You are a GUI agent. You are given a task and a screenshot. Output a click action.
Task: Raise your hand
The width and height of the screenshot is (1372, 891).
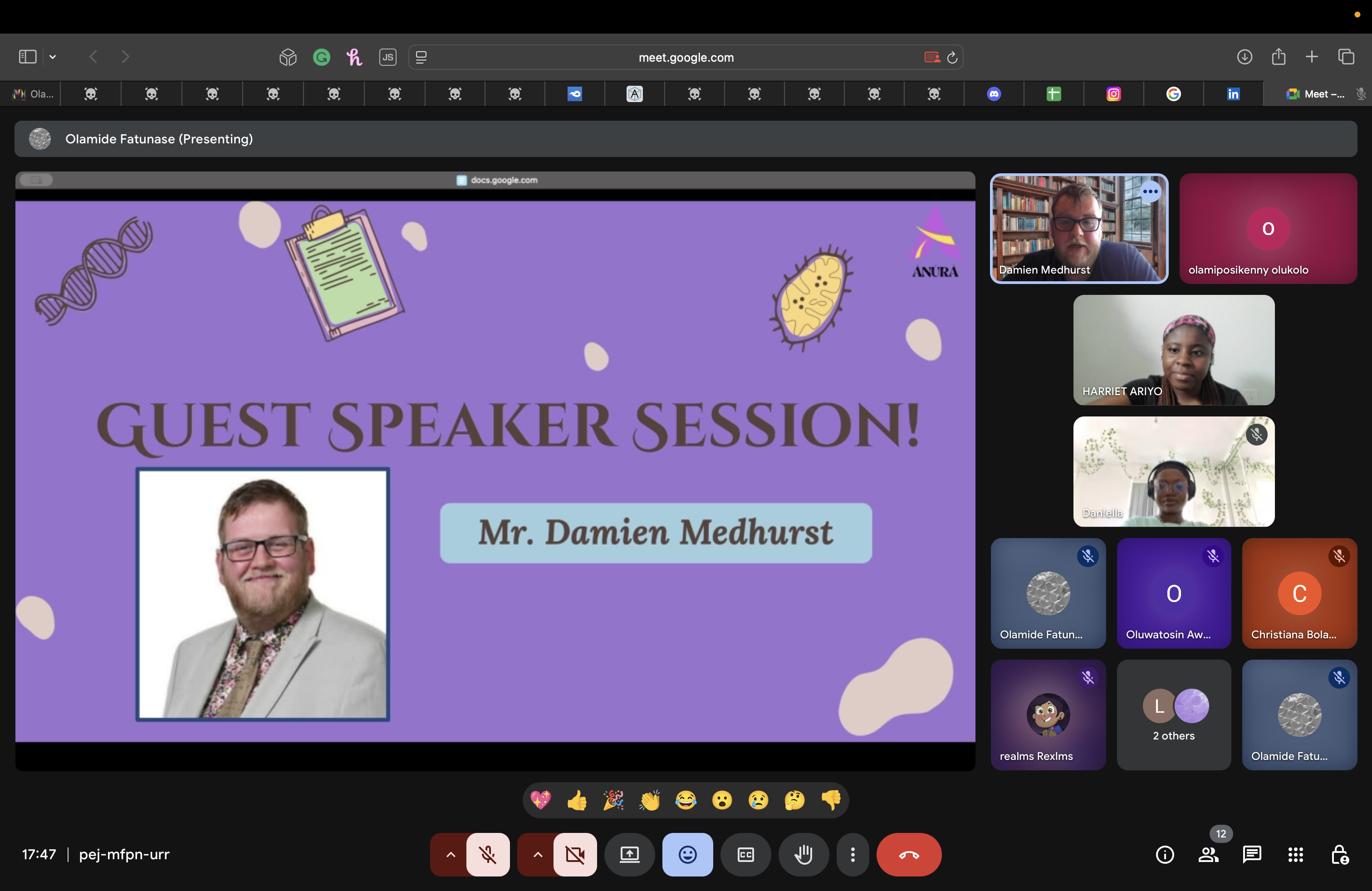pos(804,854)
